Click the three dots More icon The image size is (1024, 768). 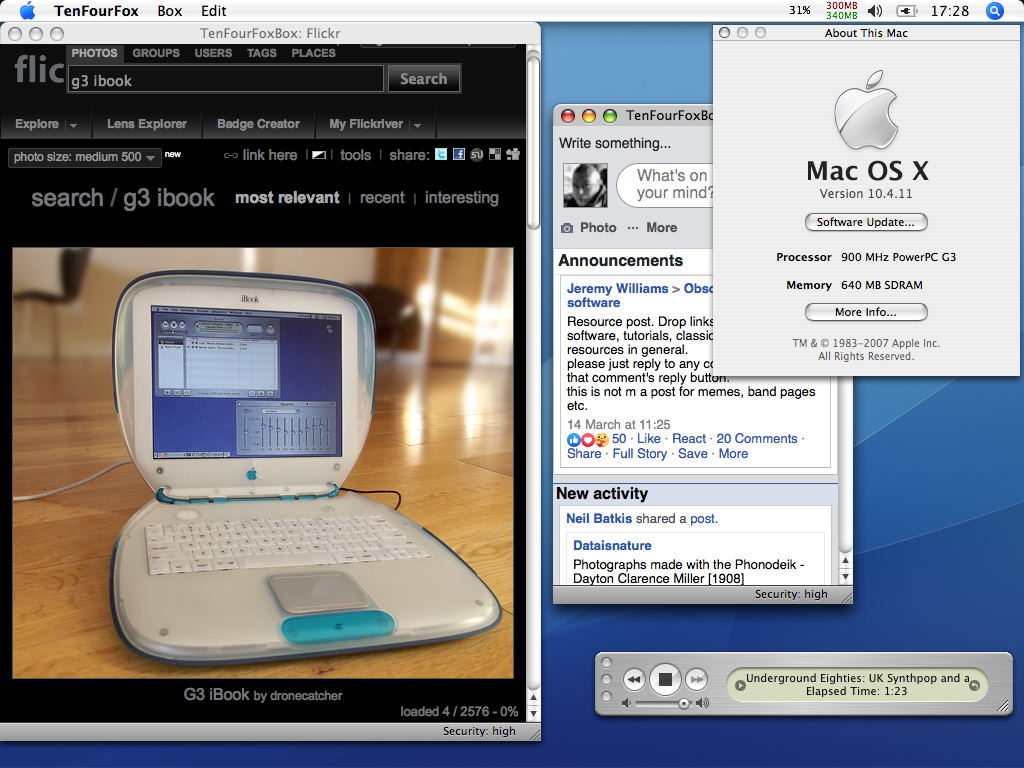pyautogui.click(x=632, y=228)
